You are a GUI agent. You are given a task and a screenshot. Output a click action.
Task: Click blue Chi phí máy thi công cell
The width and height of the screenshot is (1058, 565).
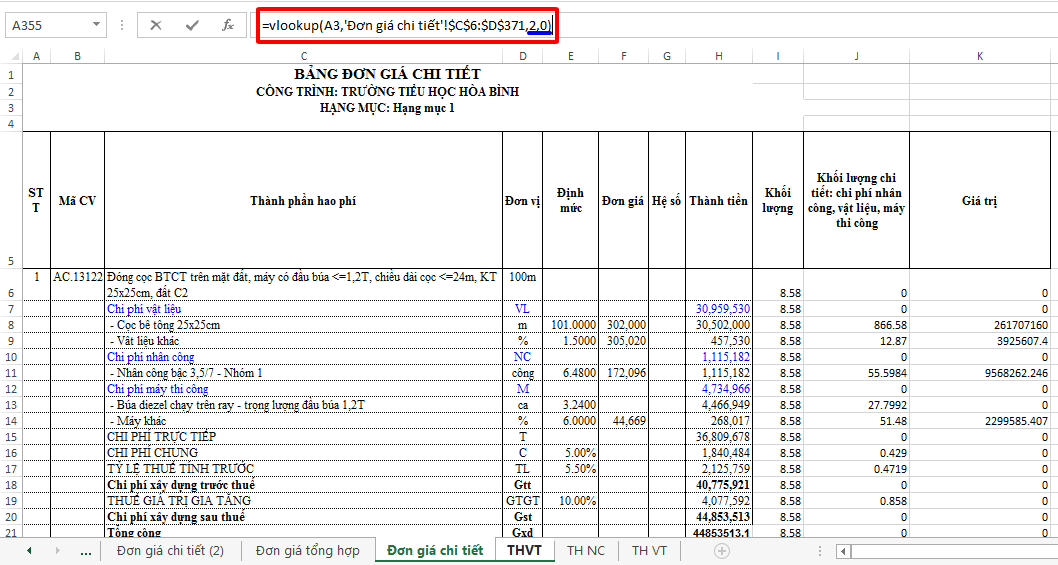pos(304,389)
